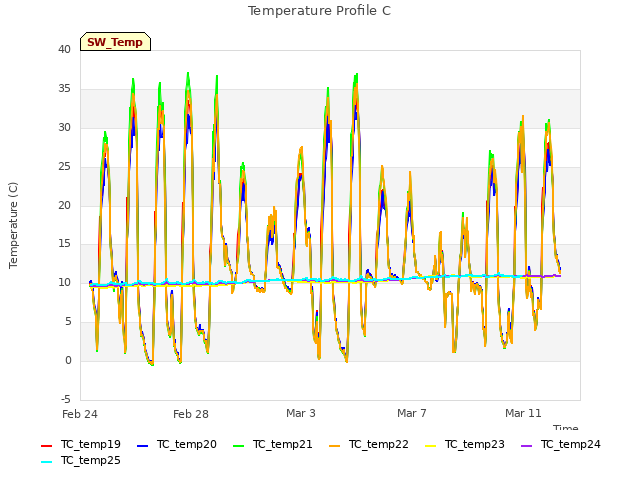Click the Time x-axis label
This screenshot has height=480, width=640.
click(566, 427)
